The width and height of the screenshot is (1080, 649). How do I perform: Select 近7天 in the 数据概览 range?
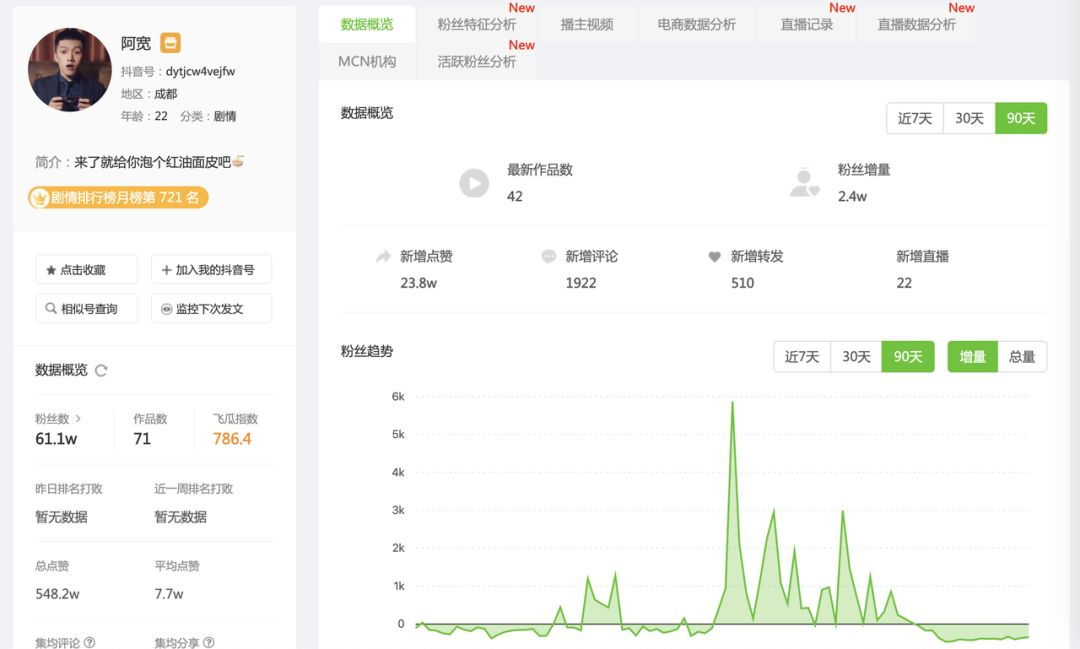[x=915, y=119]
